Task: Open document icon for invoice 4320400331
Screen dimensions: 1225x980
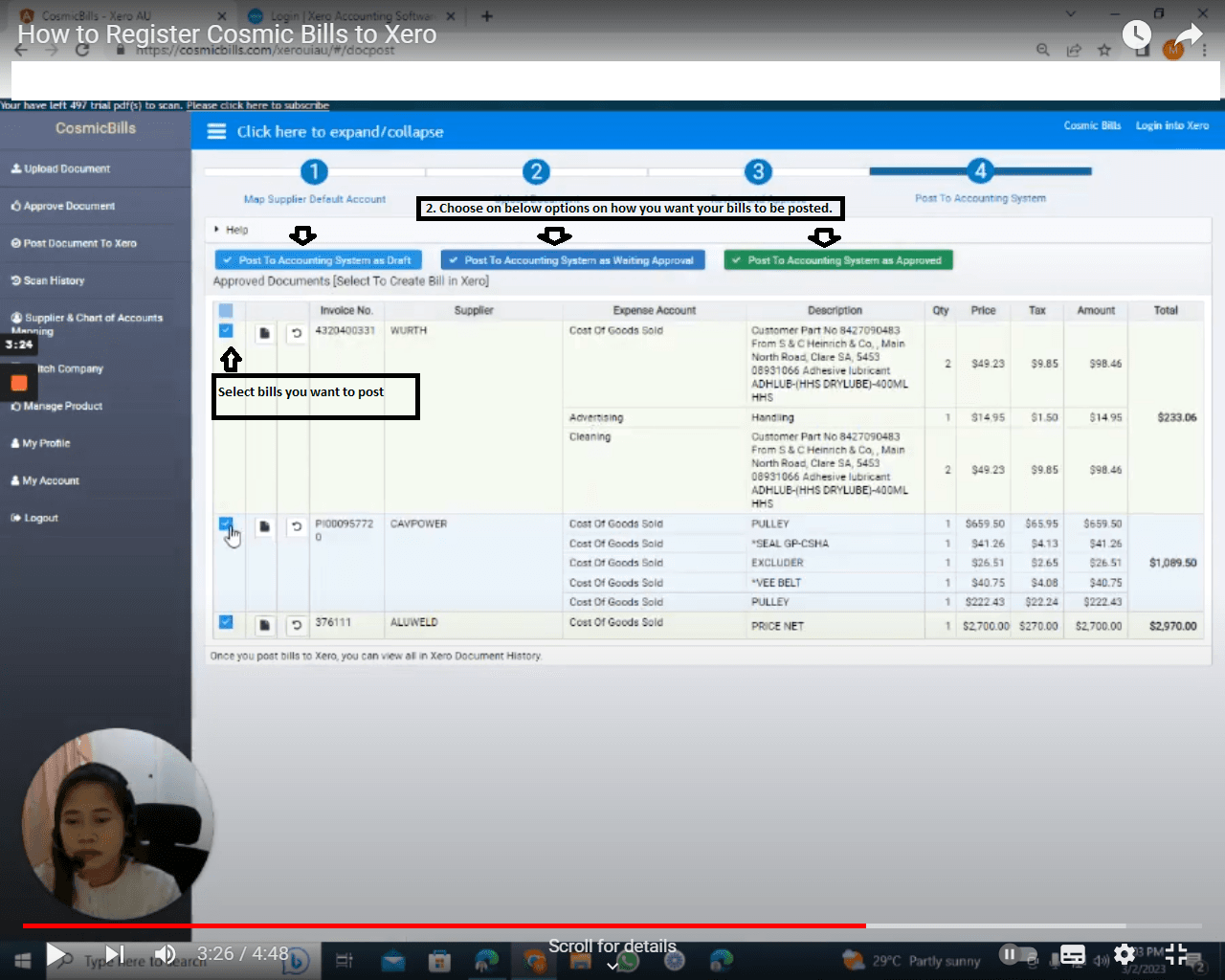Action: tap(264, 333)
